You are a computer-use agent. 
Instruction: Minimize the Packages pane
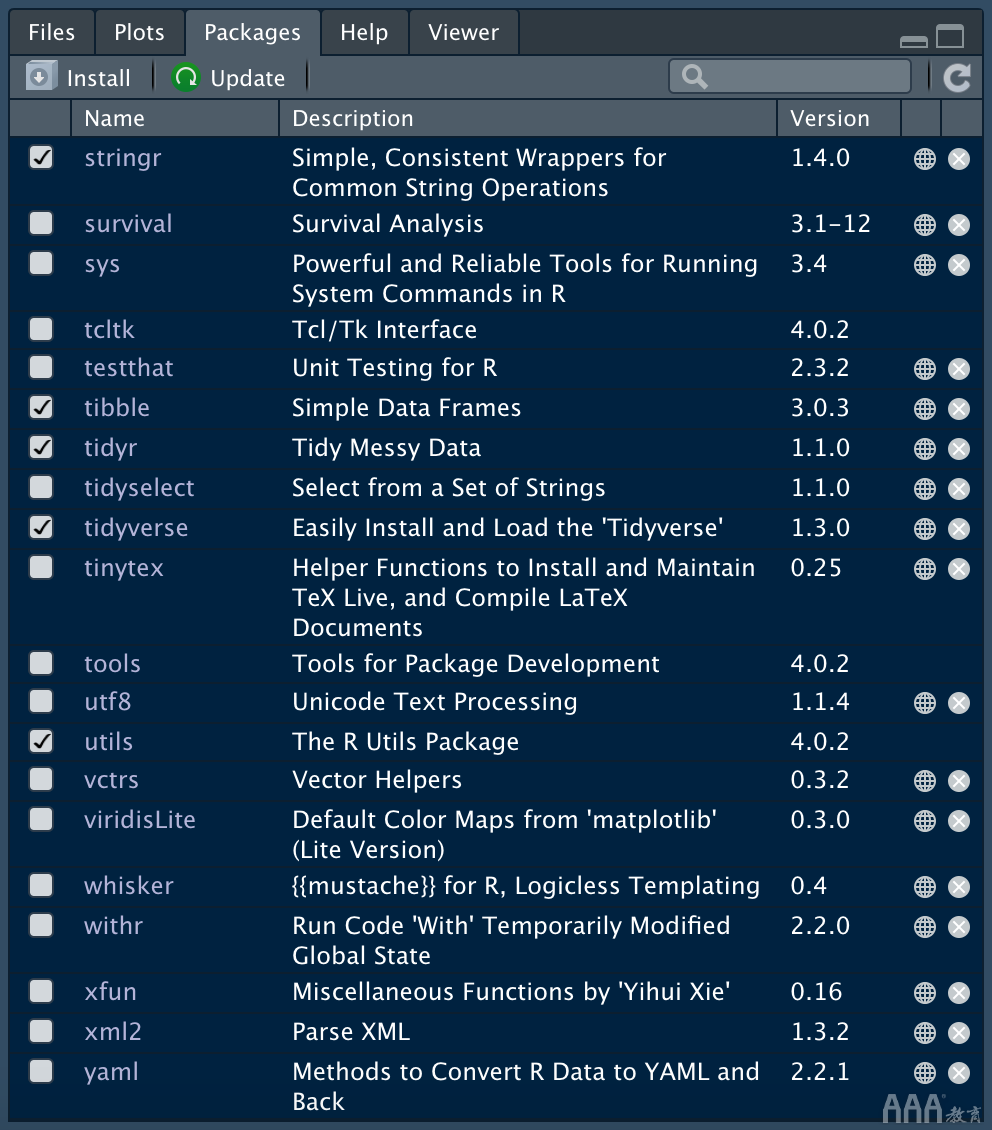[913, 42]
